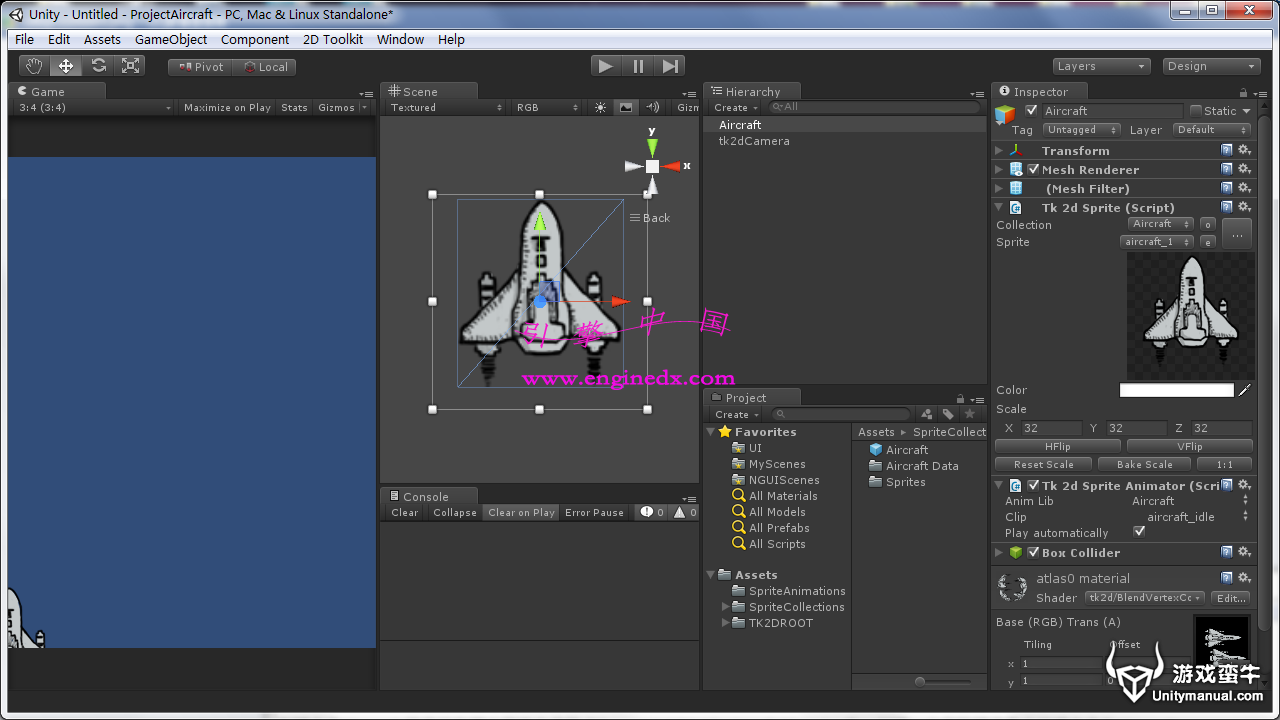Image resolution: width=1280 pixels, height=720 pixels.
Task: Toggle console warning count icon
Action: [685, 512]
